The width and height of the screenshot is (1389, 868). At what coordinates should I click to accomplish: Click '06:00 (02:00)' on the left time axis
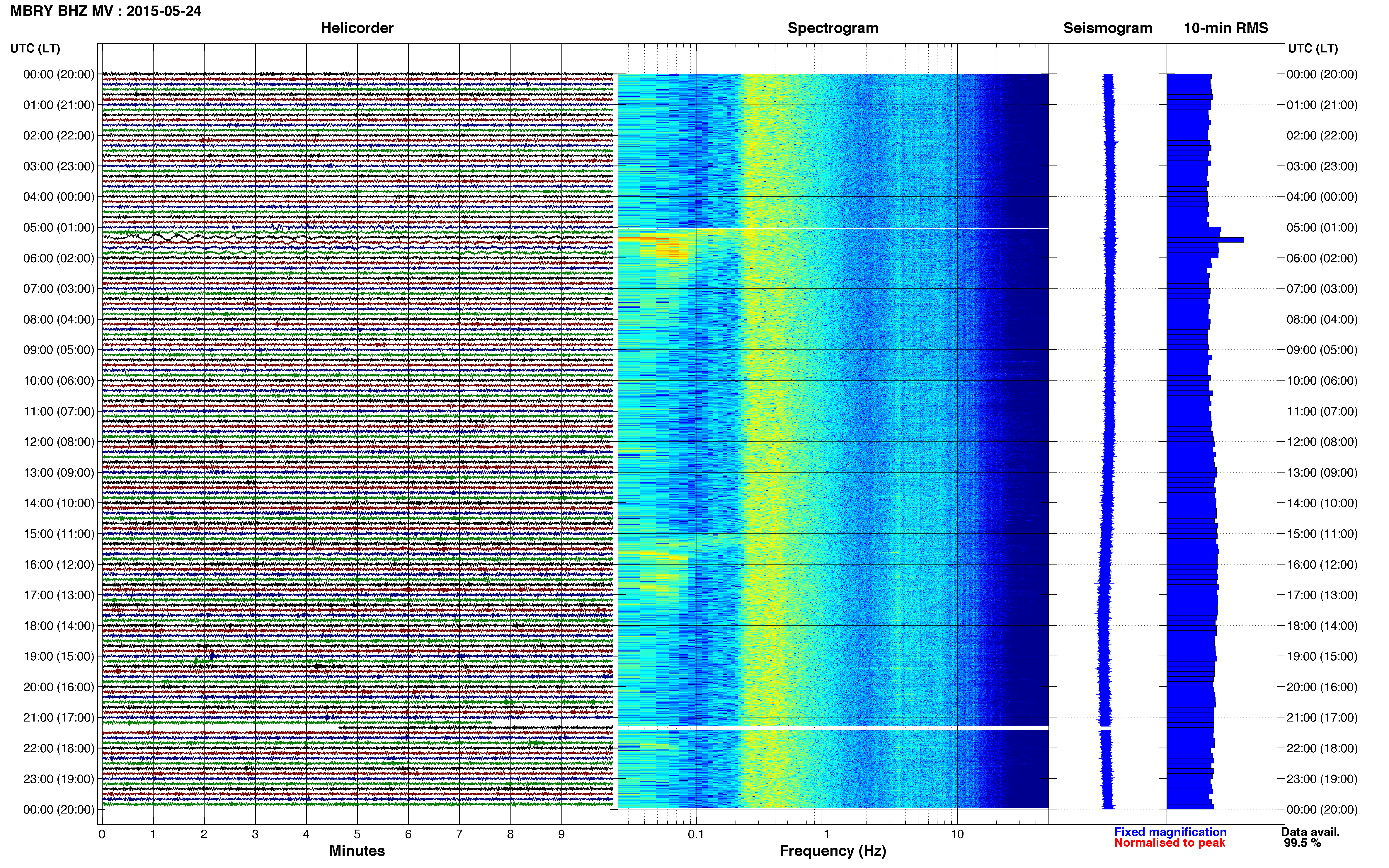[59, 258]
